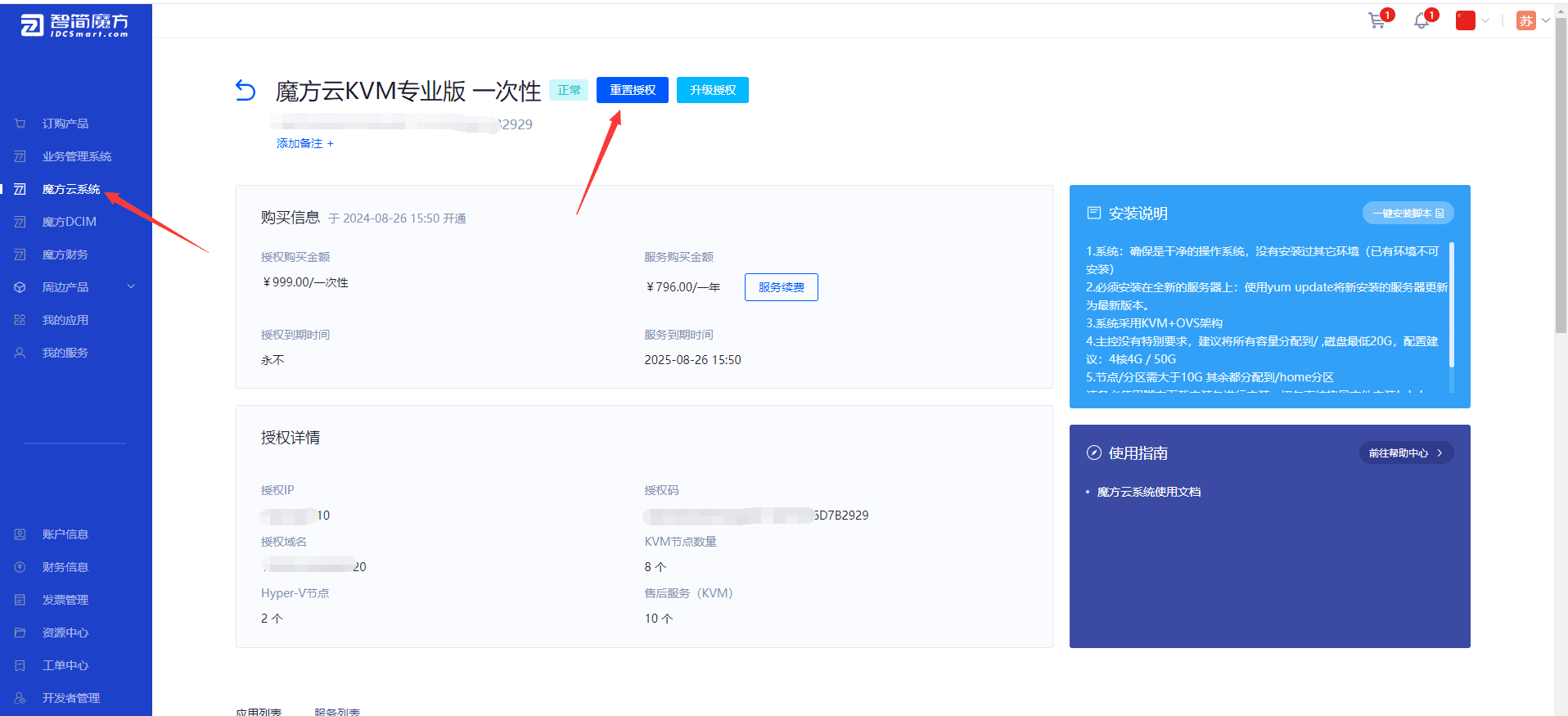1568x716 pixels.
Task: Click the 服务续费 button
Action: (782, 287)
